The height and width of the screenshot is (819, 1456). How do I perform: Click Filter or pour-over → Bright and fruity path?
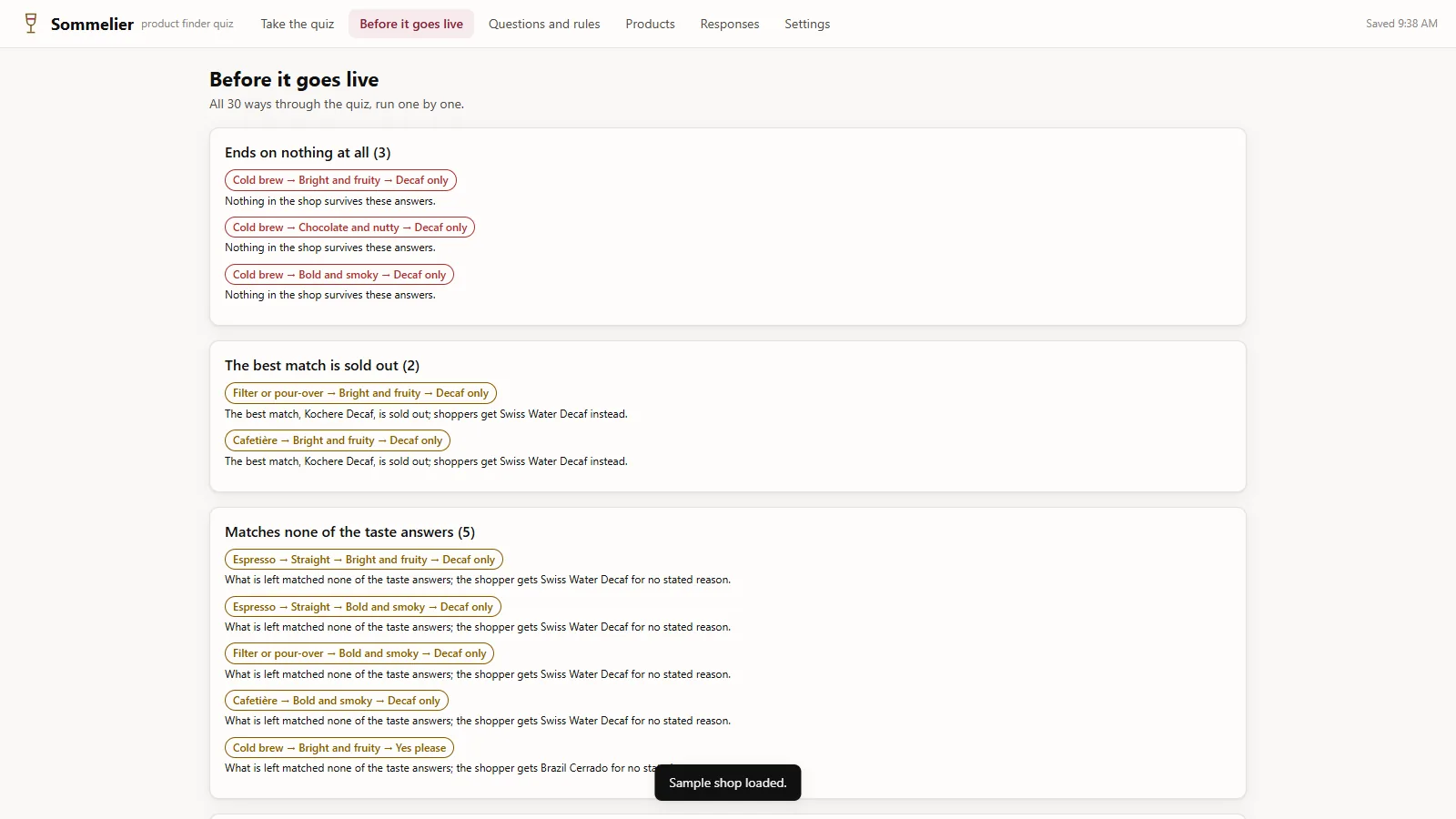[360, 393]
